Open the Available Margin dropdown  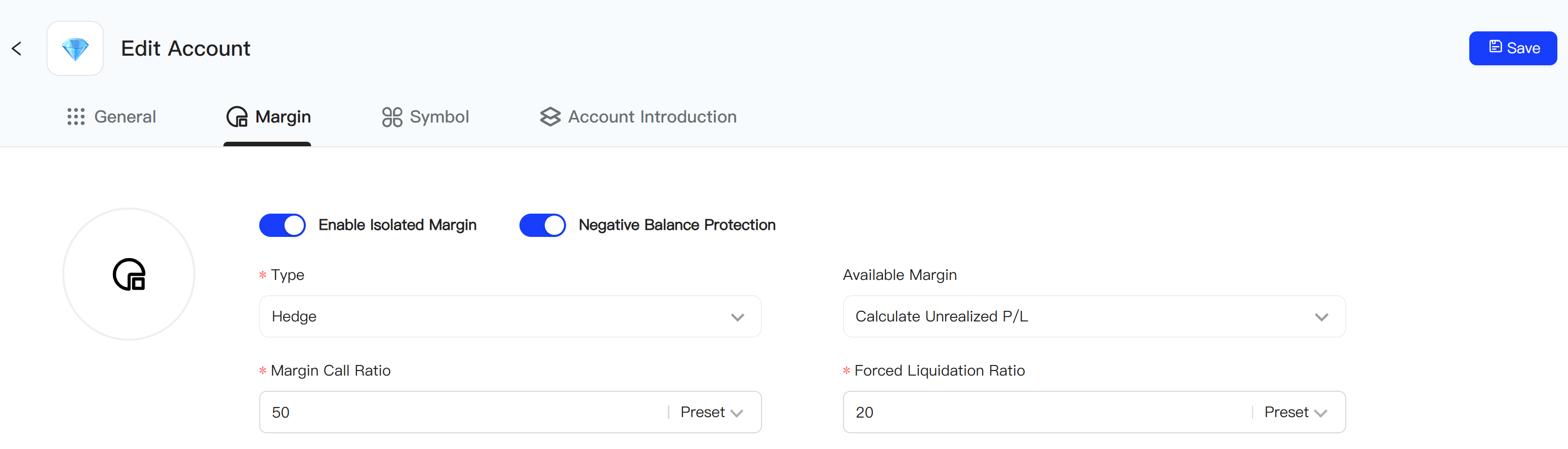pyautogui.click(x=1094, y=316)
